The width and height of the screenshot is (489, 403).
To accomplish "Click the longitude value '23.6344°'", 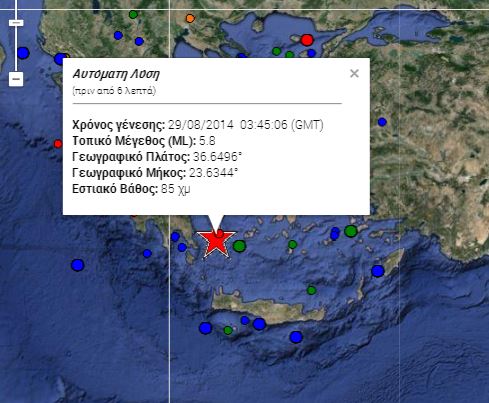I will click(x=214, y=173).
